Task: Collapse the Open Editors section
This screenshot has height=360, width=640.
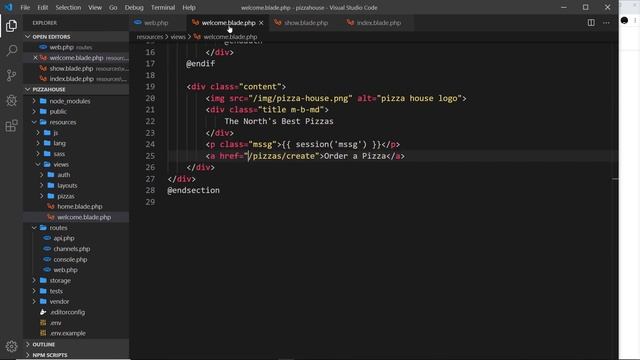Action: coord(76,37)
